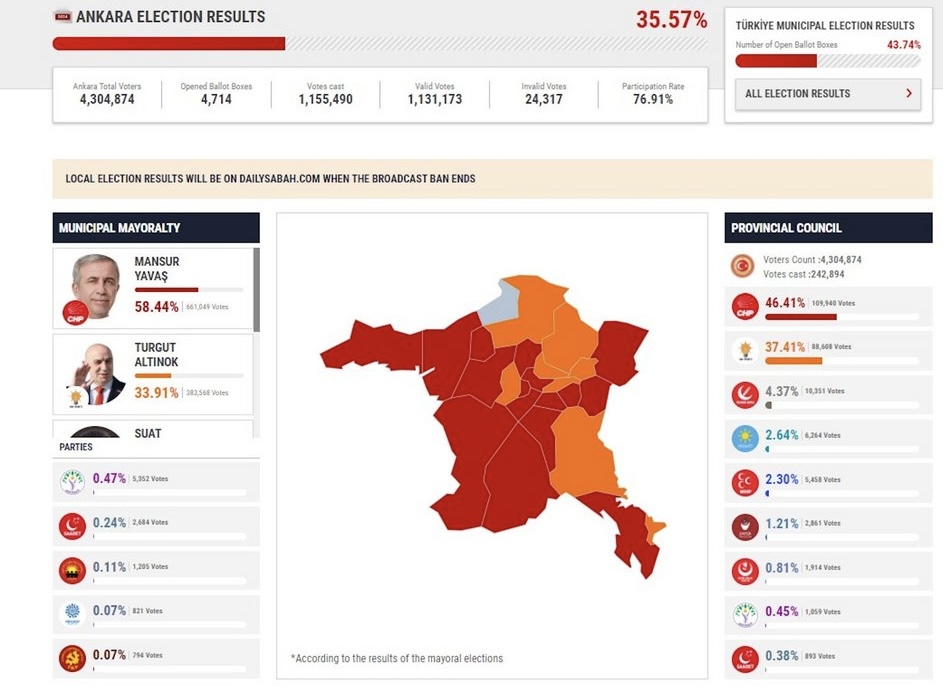Click the Provincial Council panel header
Viewport: 943px width, 693px height.
828,228
